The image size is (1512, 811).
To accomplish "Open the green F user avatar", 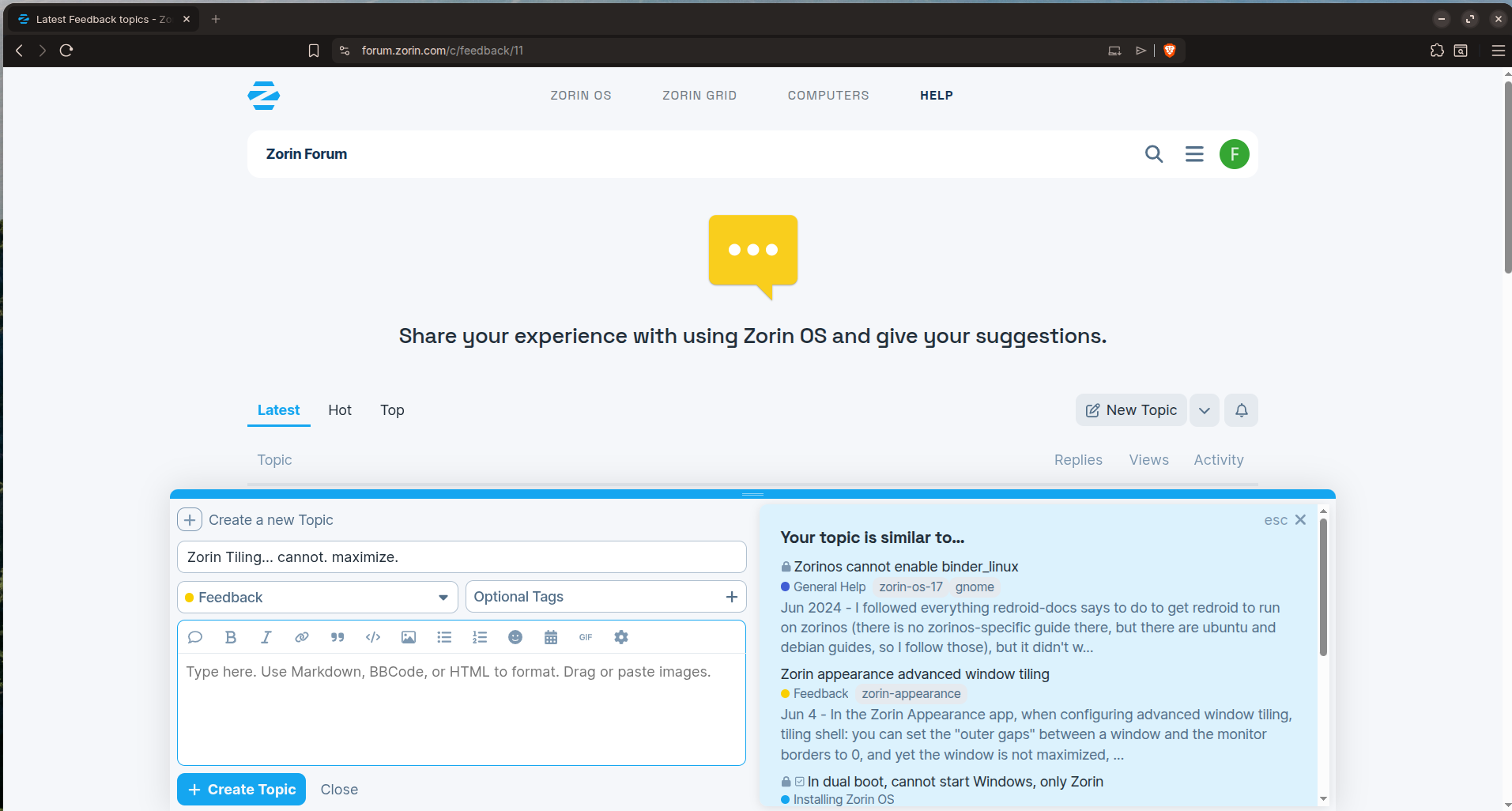I will click(1235, 154).
